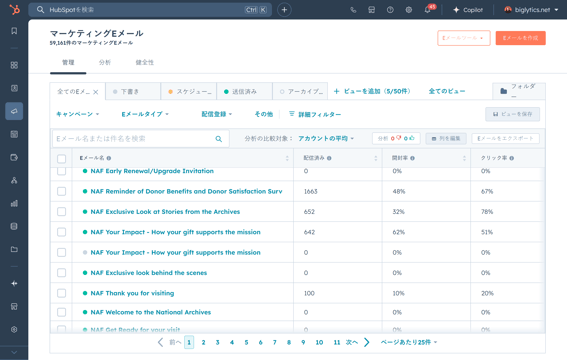Open 詳細フィルター
567x360 pixels.
[x=315, y=114]
